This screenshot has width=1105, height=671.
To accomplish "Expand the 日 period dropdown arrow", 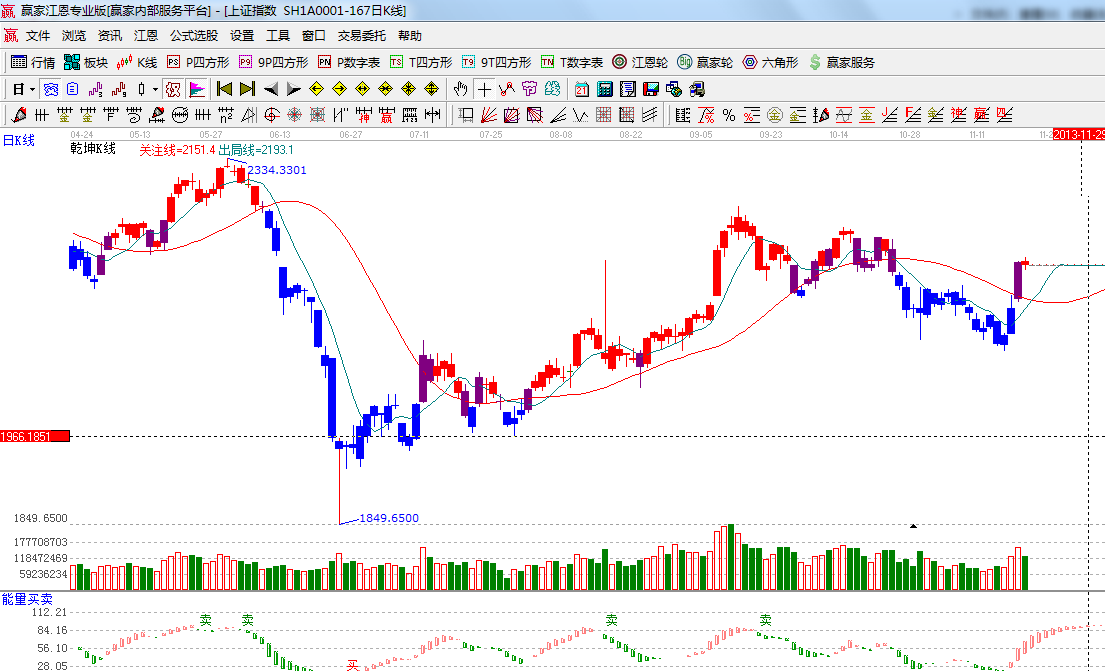I will (x=32, y=89).
